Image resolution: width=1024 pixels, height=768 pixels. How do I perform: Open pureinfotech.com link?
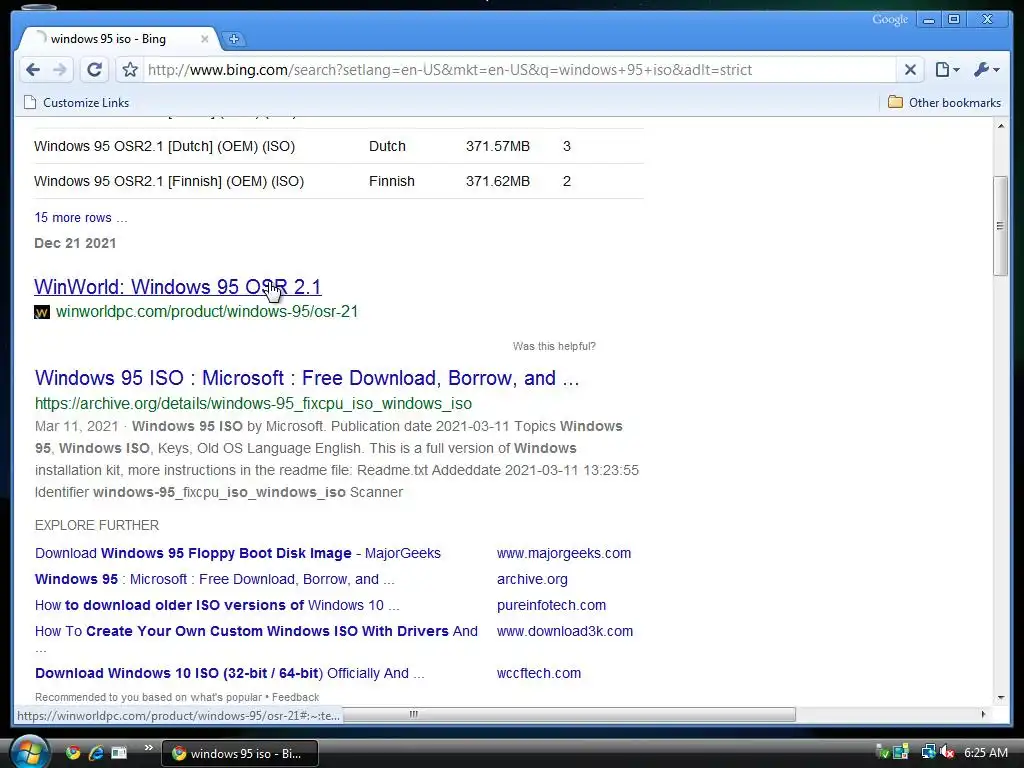point(551,605)
